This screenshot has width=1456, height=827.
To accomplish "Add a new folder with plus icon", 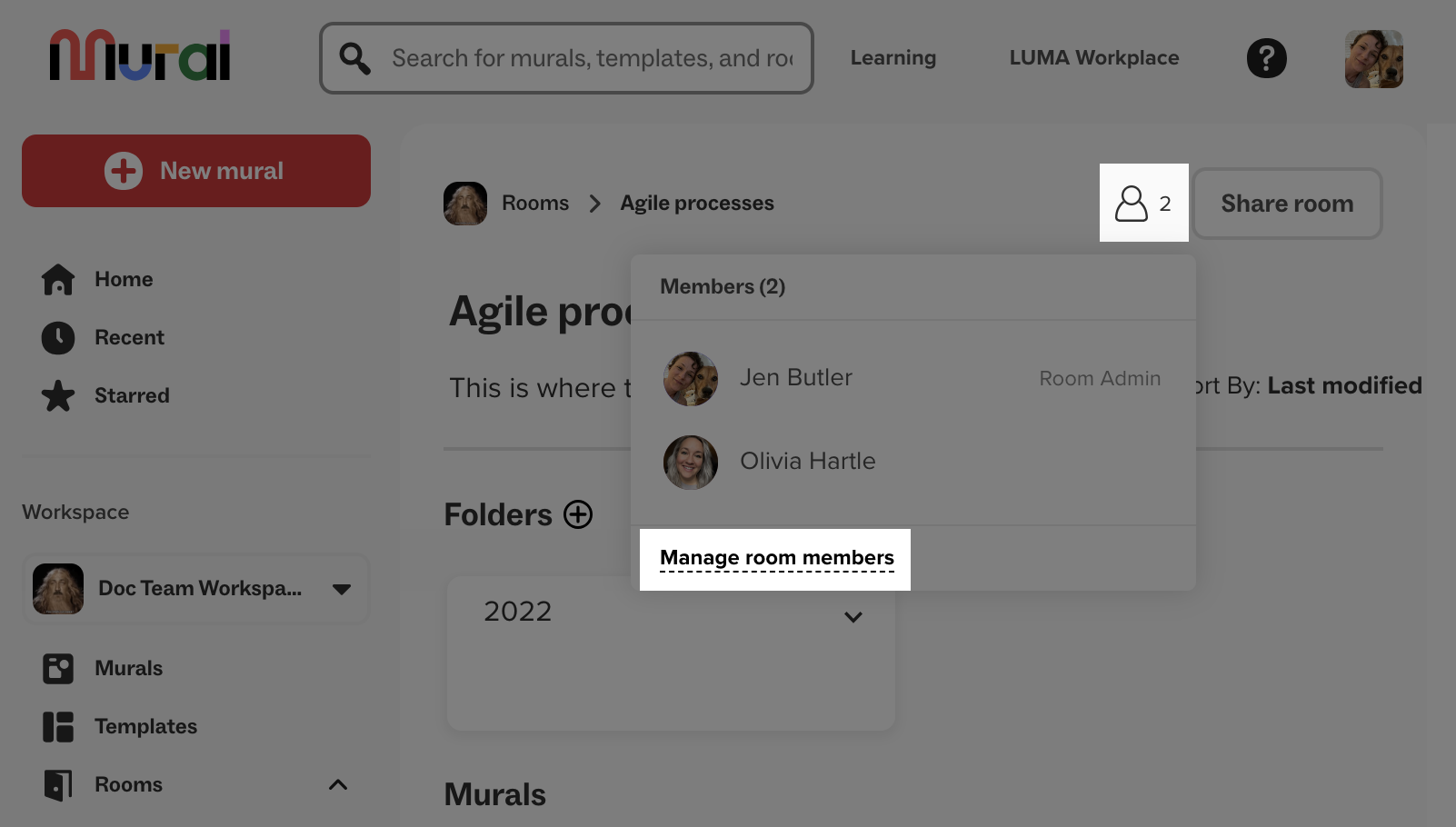I will coord(578,514).
